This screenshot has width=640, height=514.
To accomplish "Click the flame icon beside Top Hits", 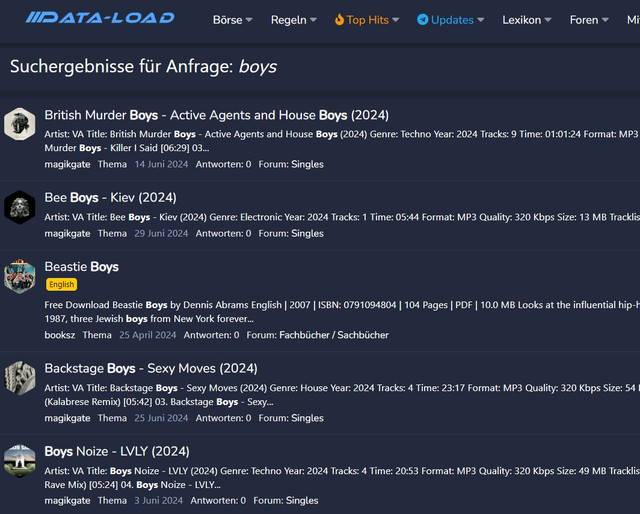I will coord(339,20).
